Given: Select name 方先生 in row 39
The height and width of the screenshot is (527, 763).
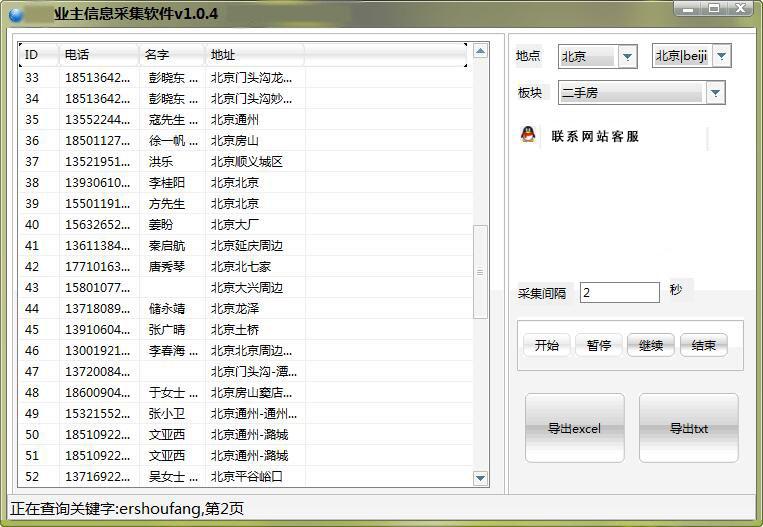Looking at the screenshot, I should point(166,203).
